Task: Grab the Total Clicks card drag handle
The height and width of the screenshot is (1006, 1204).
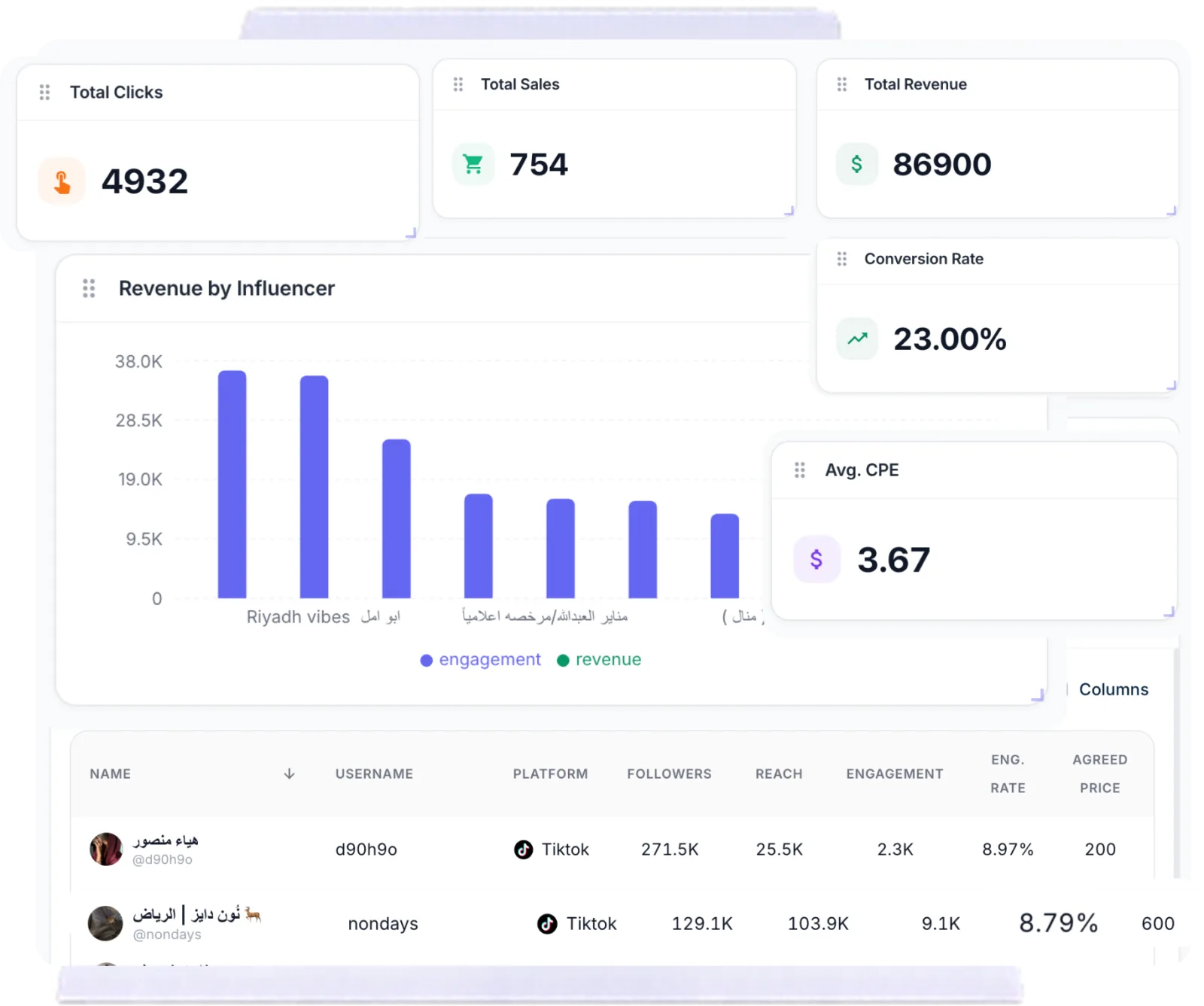Action: [44, 93]
